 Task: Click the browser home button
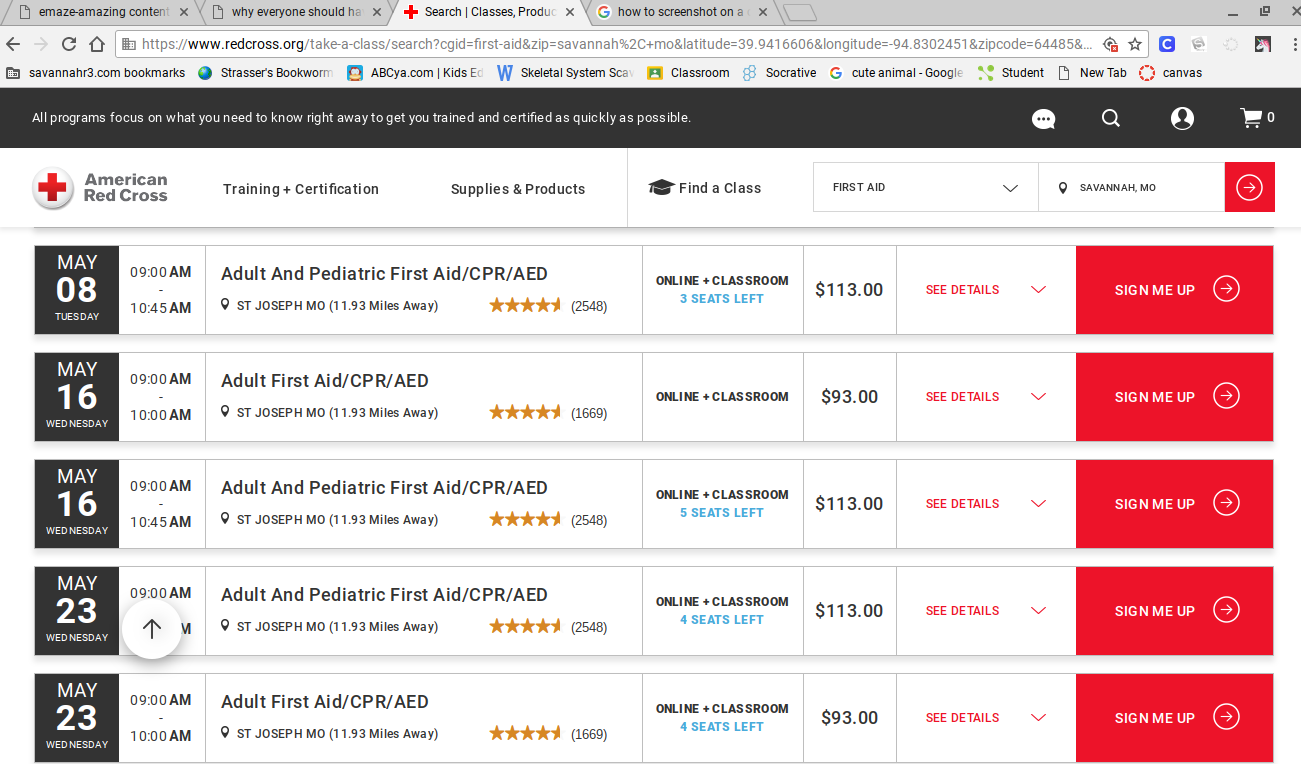click(x=97, y=44)
